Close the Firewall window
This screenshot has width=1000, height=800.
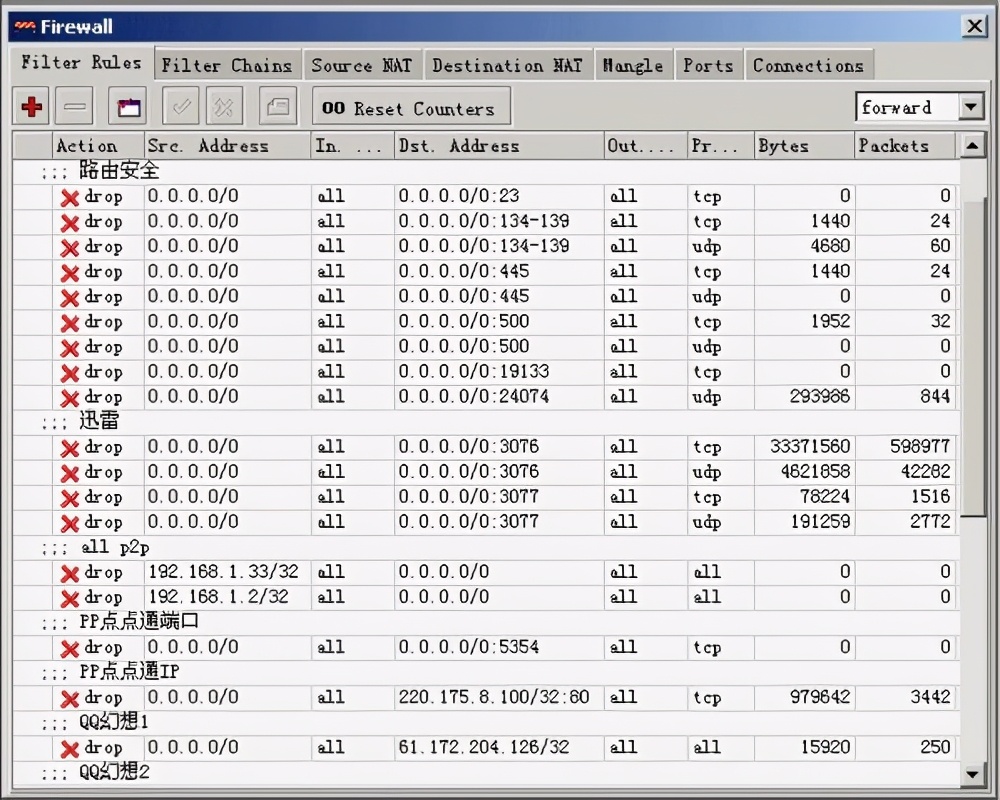(x=973, y=26)
